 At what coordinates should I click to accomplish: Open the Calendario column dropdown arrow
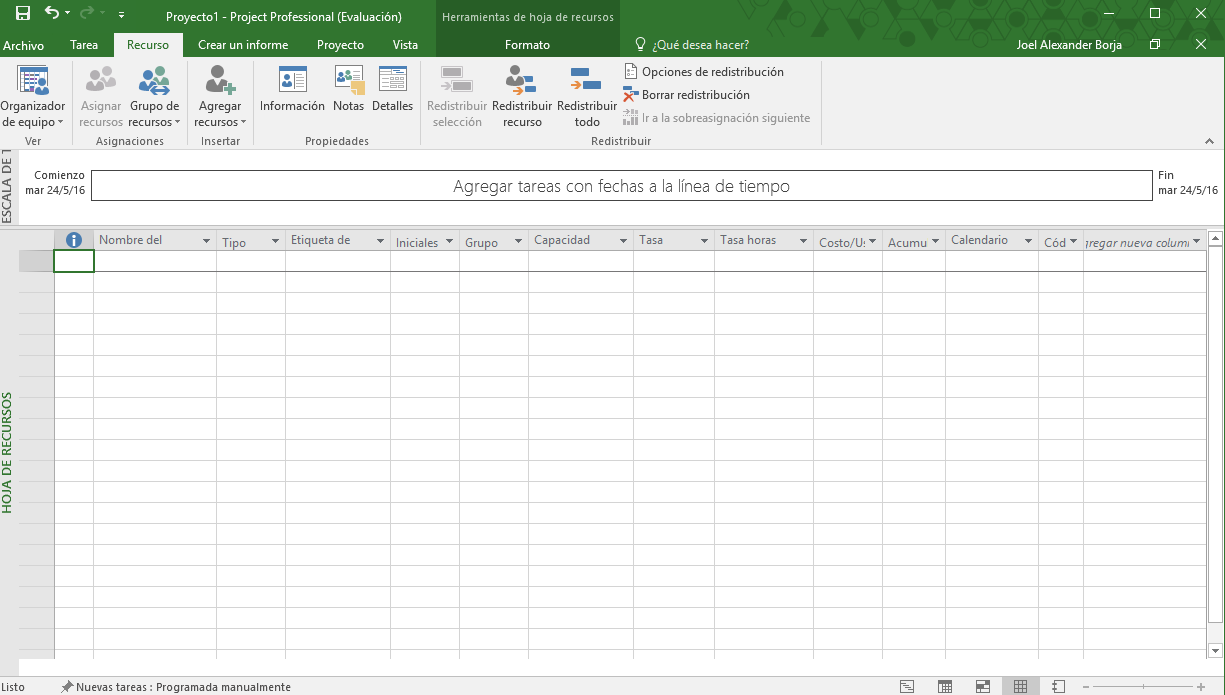pos(1027,242)
